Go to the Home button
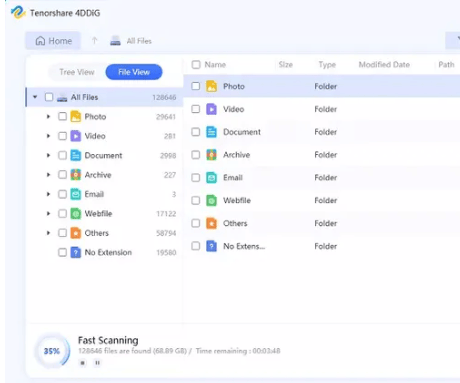 [53, 41]
